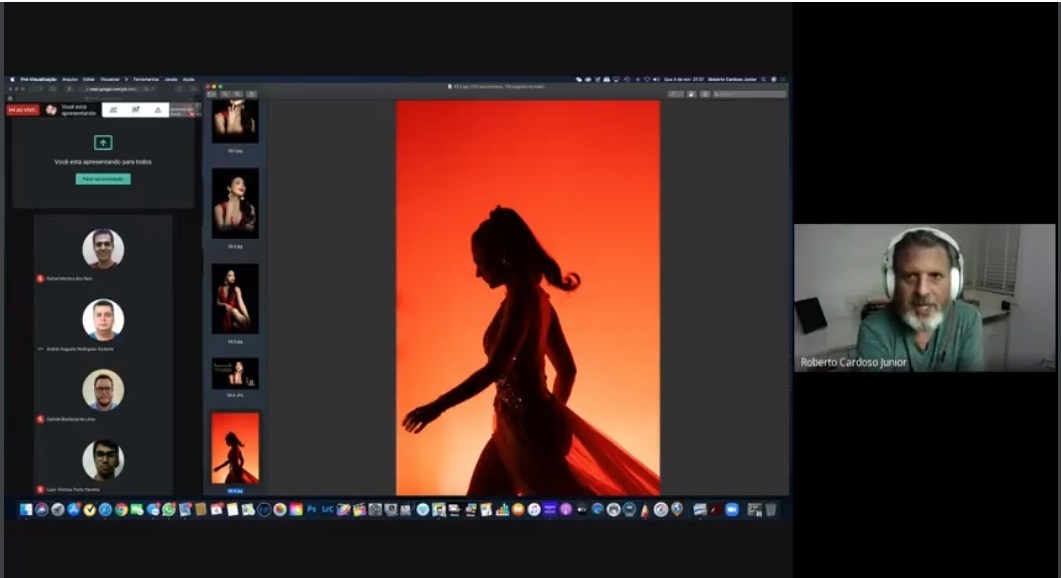Open the sidebar view mode dropdown in Preview
The height and width of the screenshot is (578, 1061).
[212, 94]
